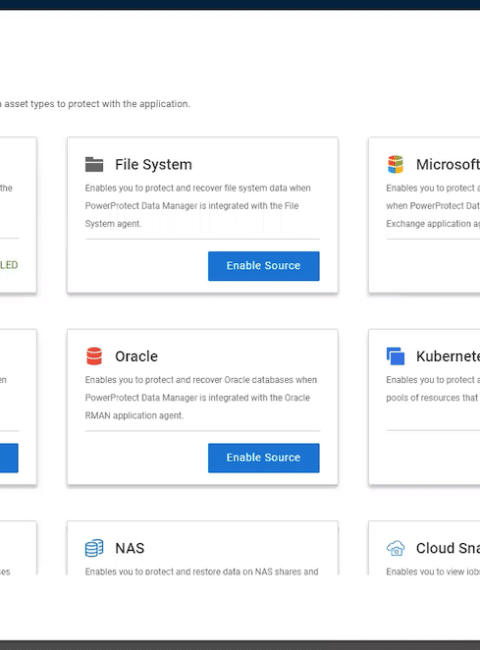Select the File System card title
480x650 pixels.
click(x=153, y=165)
